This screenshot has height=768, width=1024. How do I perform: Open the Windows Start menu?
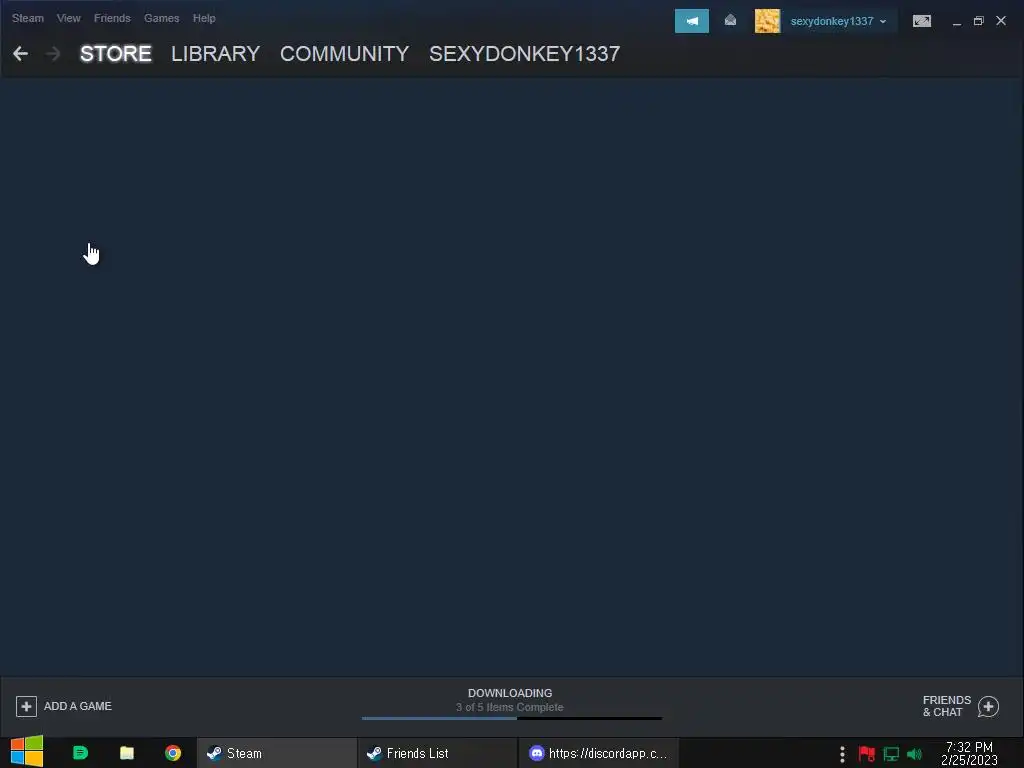(27, 752)
